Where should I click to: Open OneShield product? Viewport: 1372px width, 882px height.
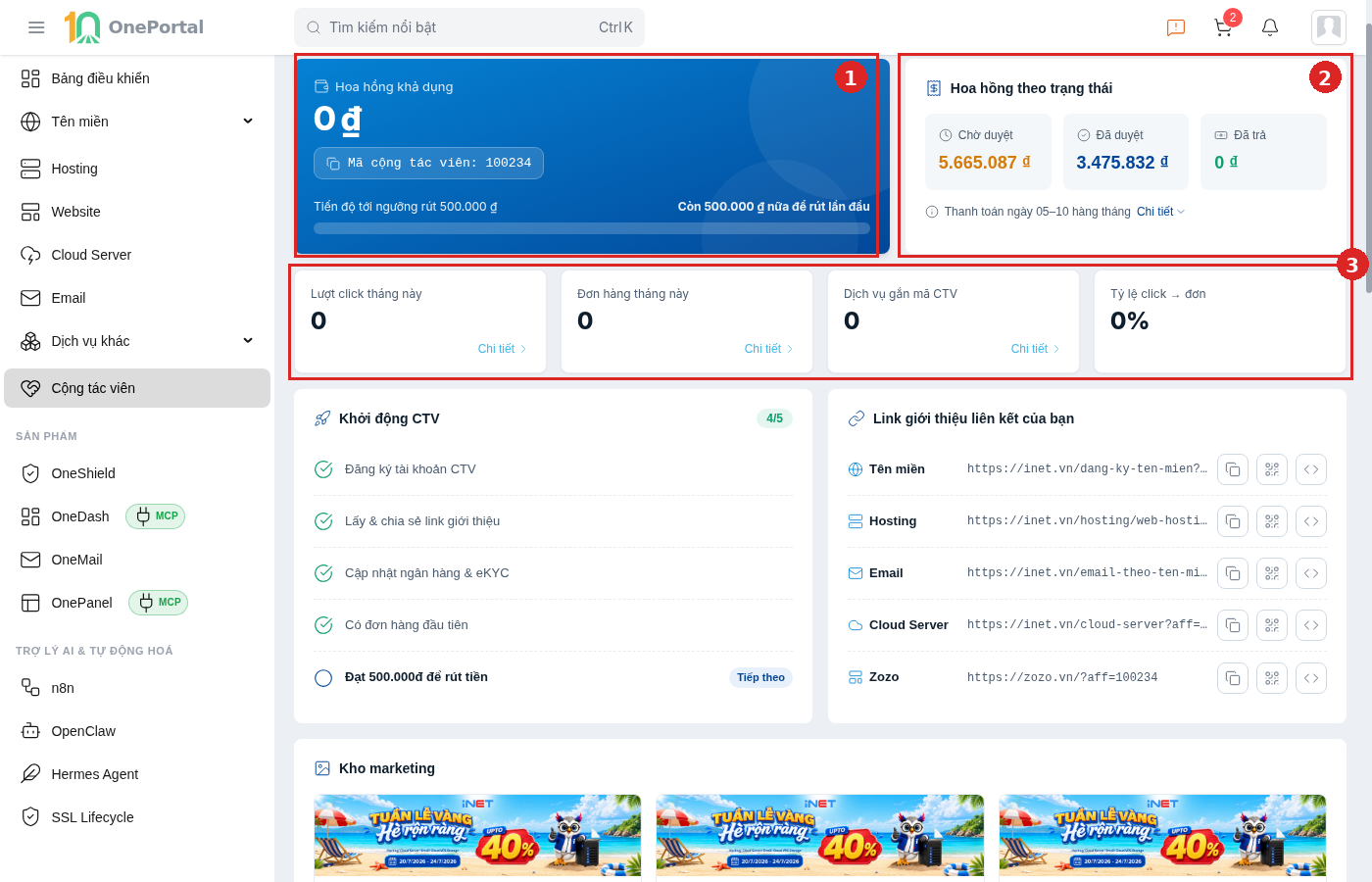pyautogui.click(x=137, y=473)
